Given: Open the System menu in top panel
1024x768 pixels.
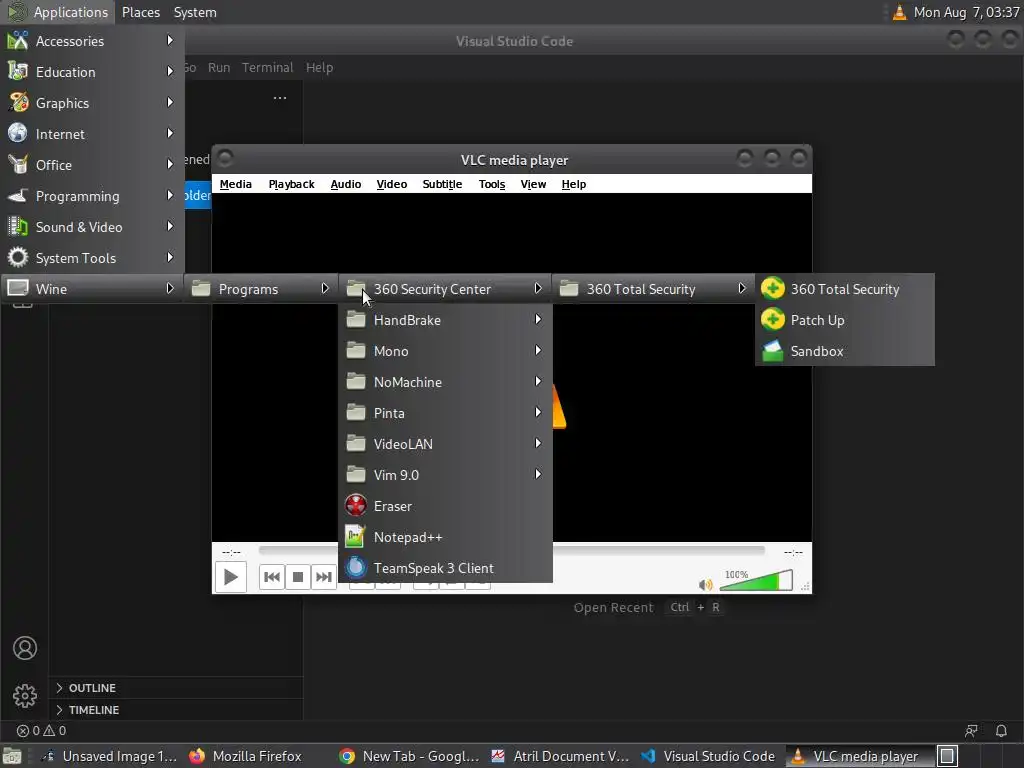Looking at the screenshot, I should tap(195, 12).
